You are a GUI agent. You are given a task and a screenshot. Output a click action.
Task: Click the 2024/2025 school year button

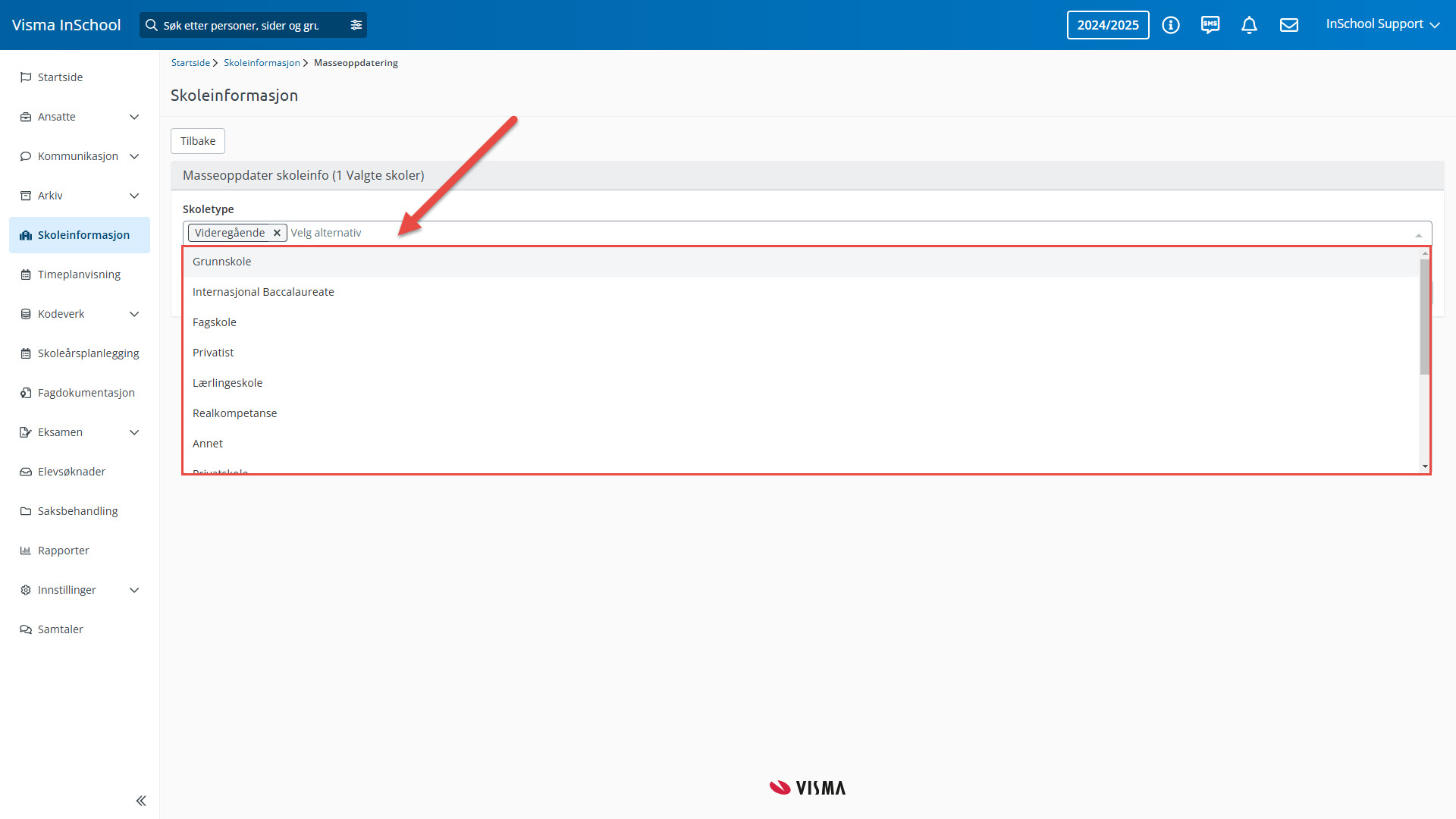[1107, 25]
